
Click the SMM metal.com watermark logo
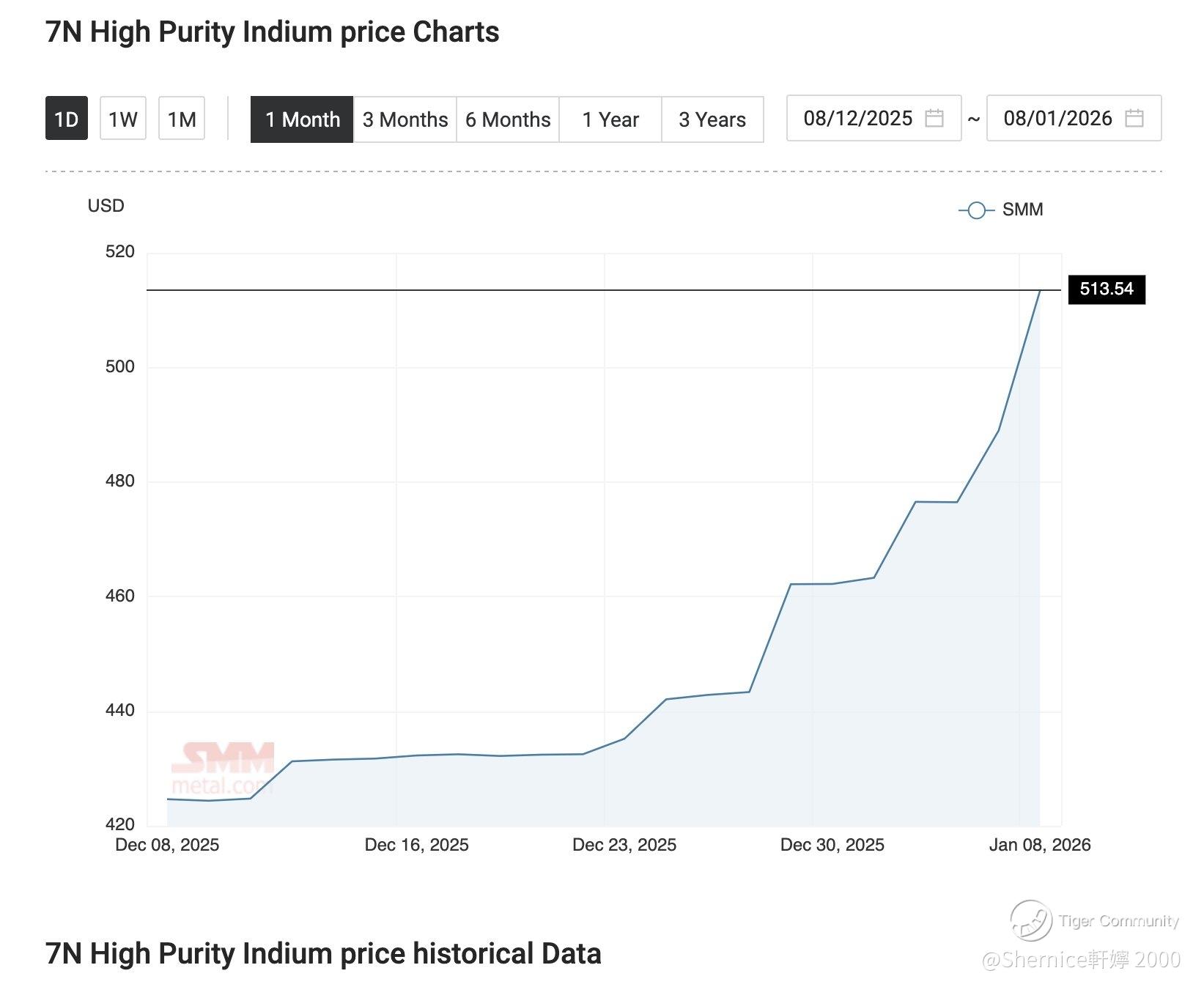point(223,768)
